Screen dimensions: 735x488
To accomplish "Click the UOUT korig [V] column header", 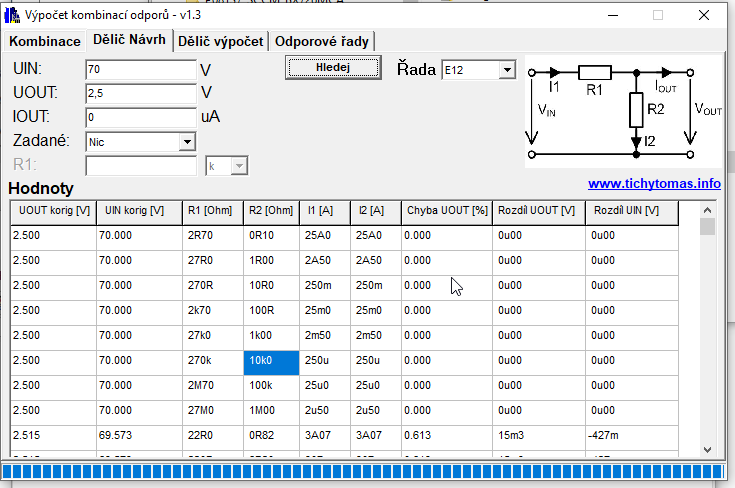I will tap(54, 211).
